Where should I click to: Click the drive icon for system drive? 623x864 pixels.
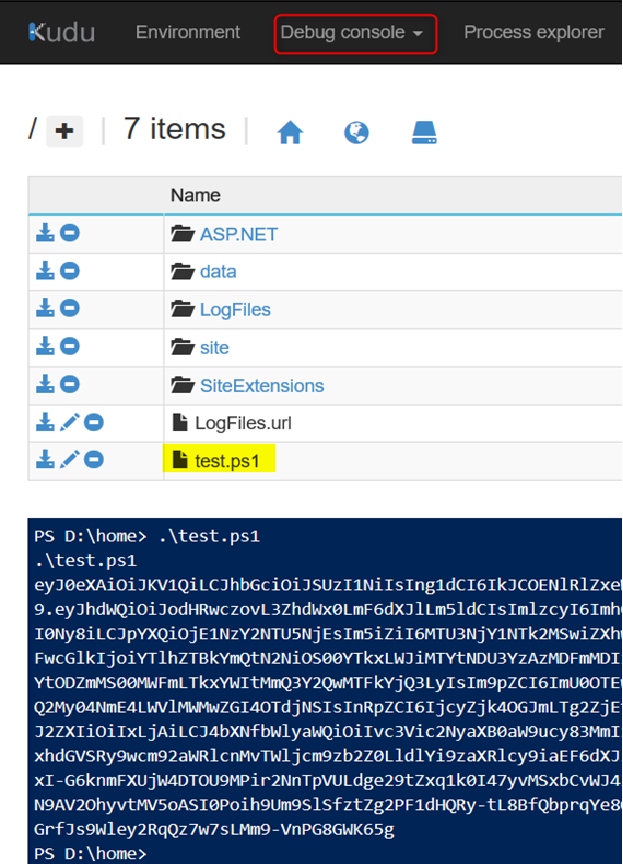424,132
